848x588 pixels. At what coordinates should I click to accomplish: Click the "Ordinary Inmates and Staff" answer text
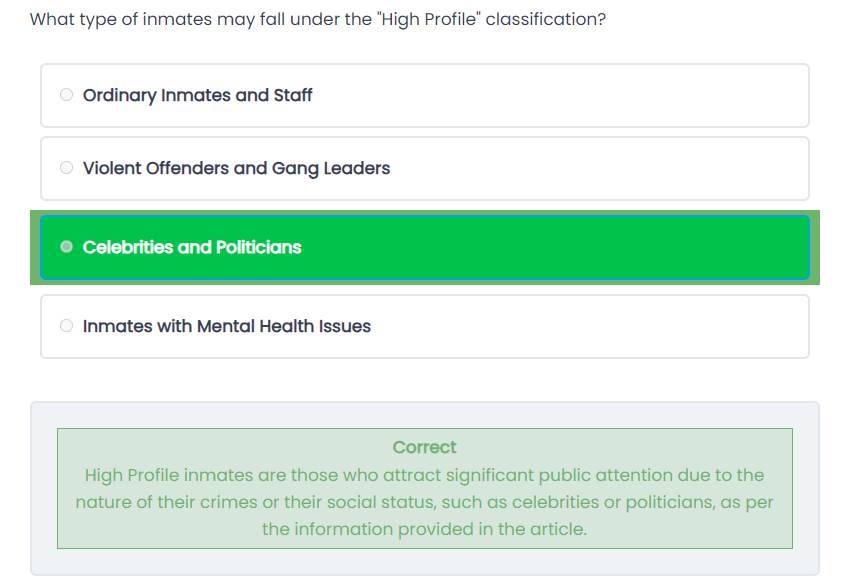tap(197, 95)
